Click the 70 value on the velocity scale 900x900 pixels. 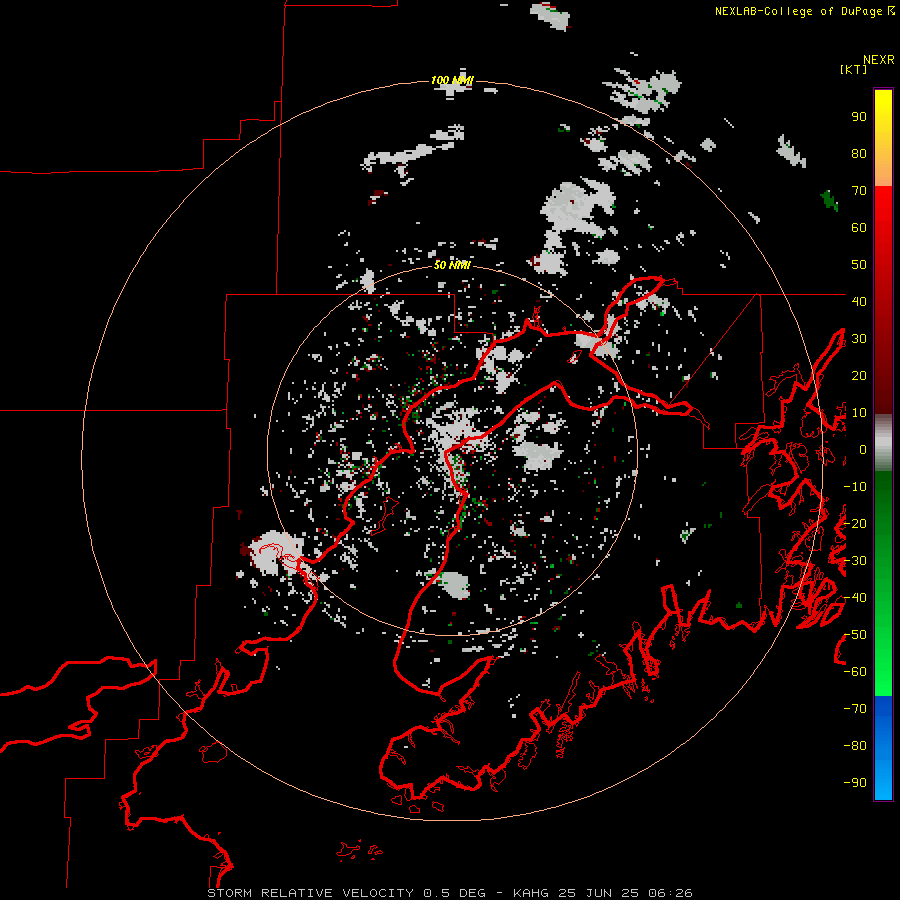tap(859, 191)
